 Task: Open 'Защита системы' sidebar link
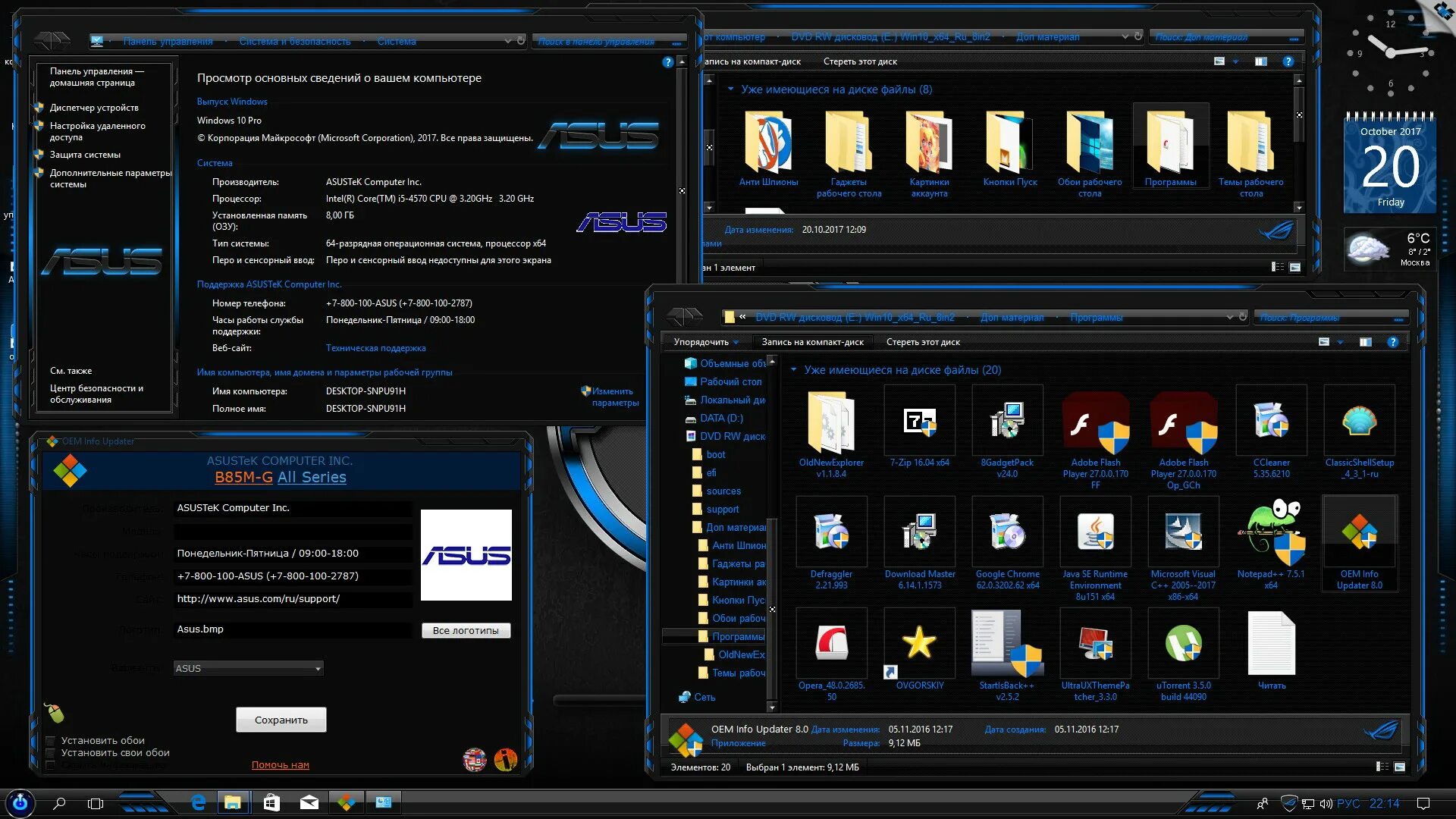tap(85, 155)
